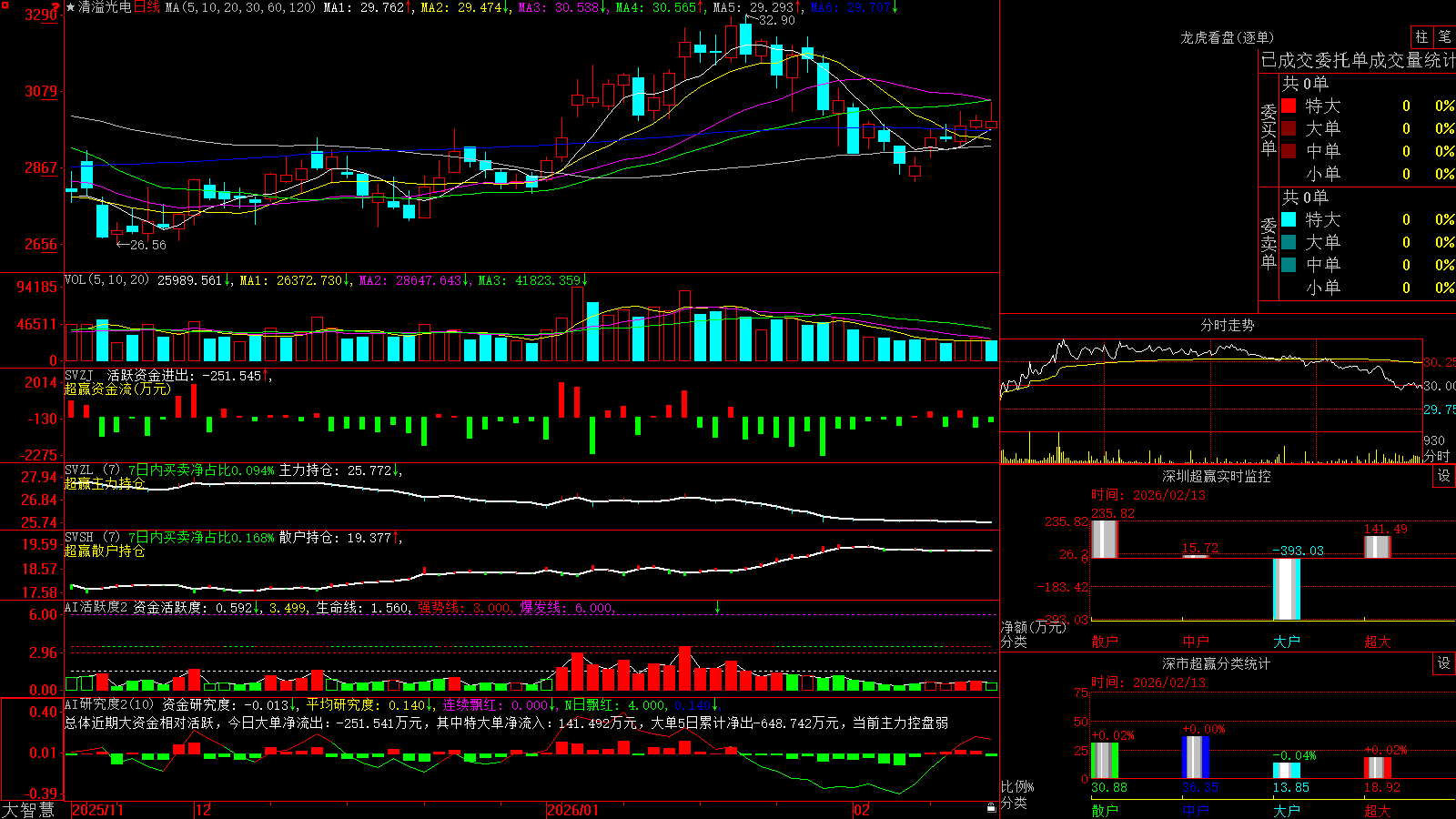Jump to month 02 on the time axis
The width and height of the screenshot is (1456, 819).
coord(862,810)
